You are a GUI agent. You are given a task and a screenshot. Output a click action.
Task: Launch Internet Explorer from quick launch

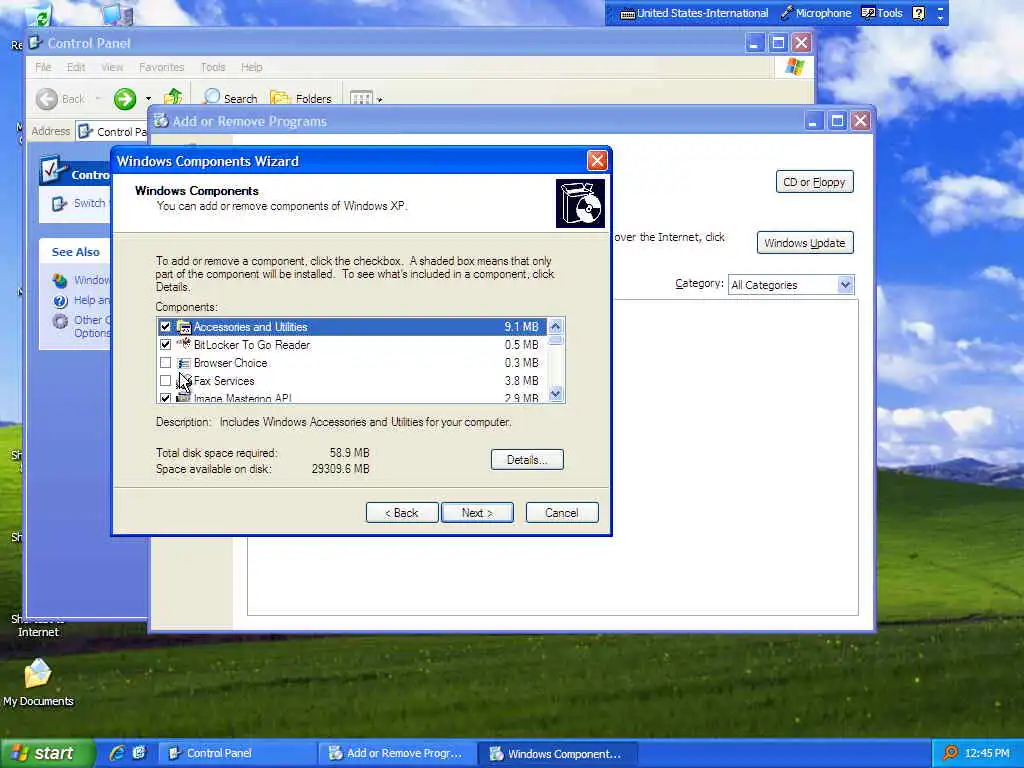click(118, 753)
